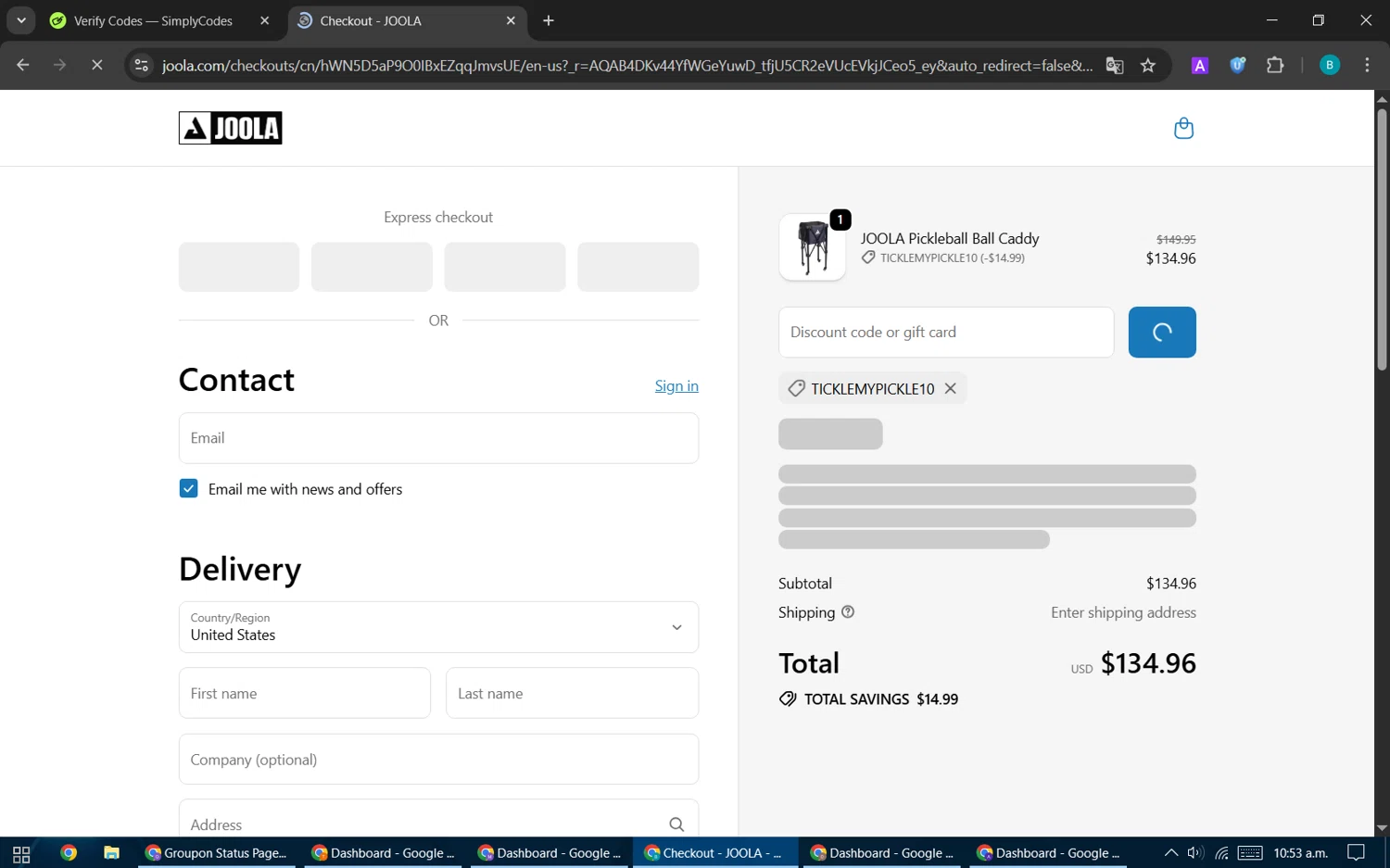Open network settings in system tray
The image size is (1390, 868).
pyautogui.click(x=1222, y=853)
